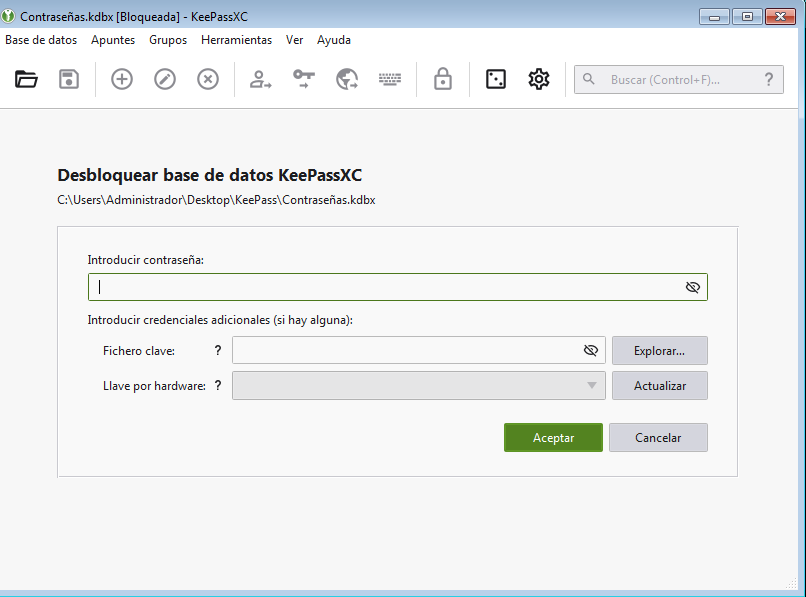
Task: Open the Herramientas menu
Action: click(x=236, y=40)
